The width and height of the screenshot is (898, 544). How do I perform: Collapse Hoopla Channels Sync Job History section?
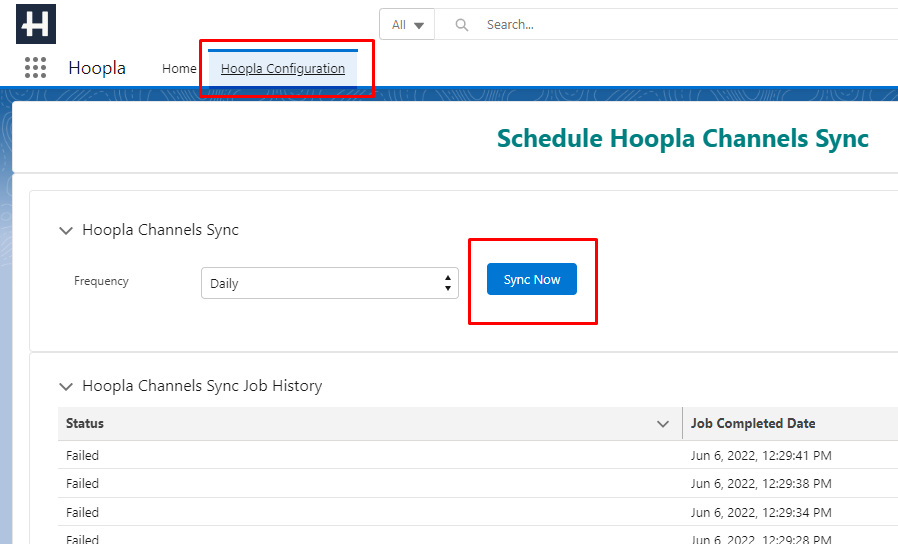66,387
